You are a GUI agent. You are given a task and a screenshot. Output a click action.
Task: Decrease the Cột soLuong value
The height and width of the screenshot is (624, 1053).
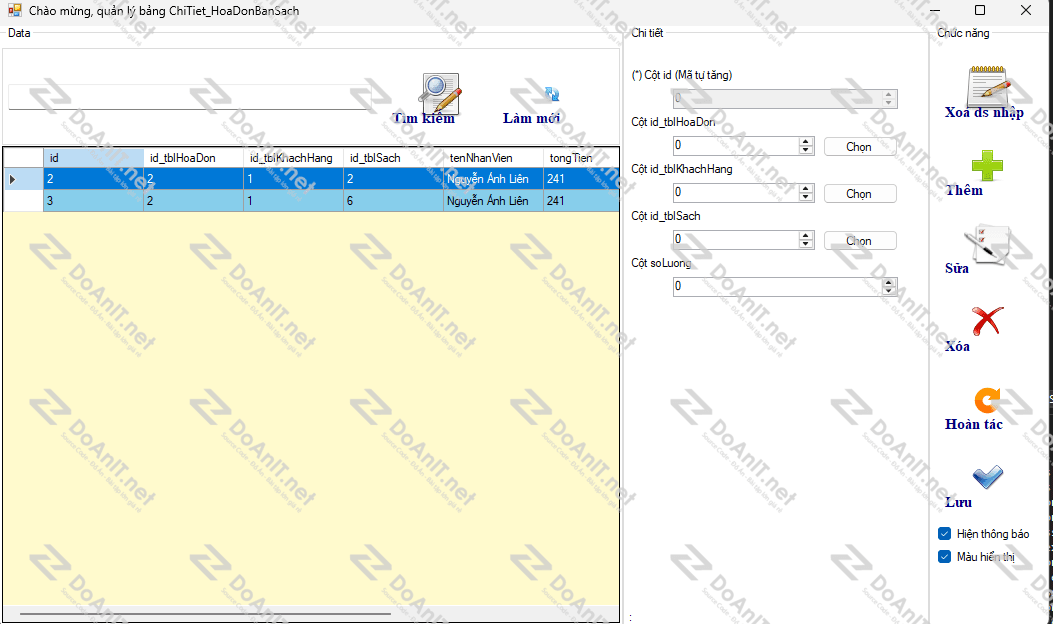coord(889,291)
